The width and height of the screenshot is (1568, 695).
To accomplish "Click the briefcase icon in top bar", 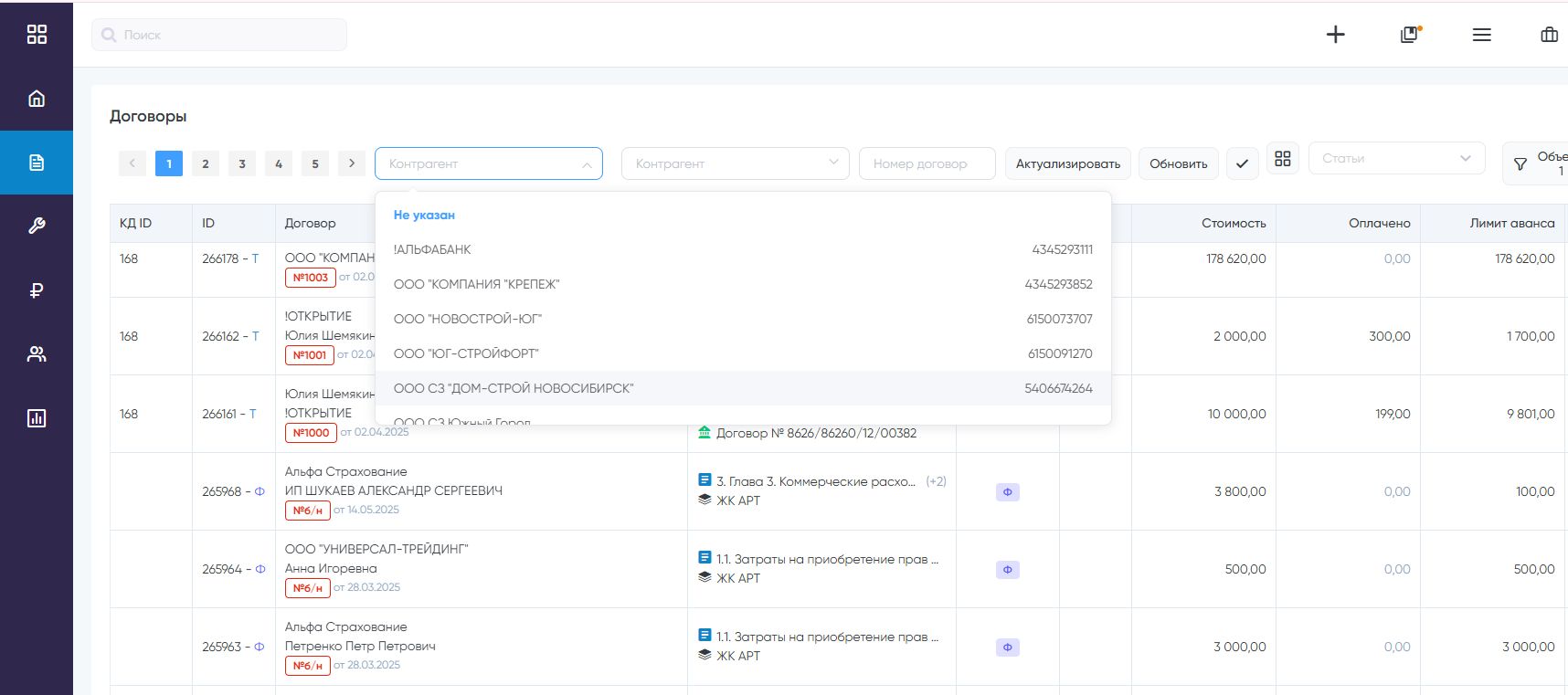I will click(x=1549, y=35).
